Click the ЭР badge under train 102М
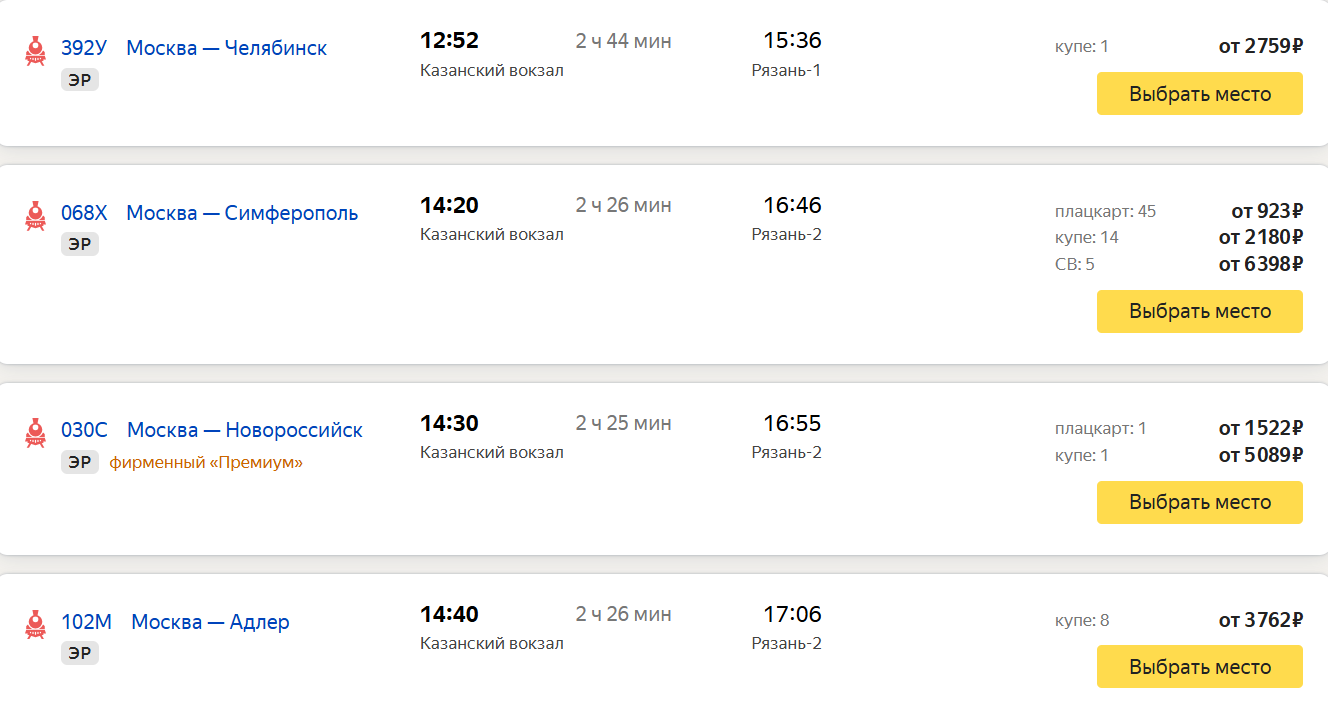This screenshot has width=1328, height=708. [80, 653]
